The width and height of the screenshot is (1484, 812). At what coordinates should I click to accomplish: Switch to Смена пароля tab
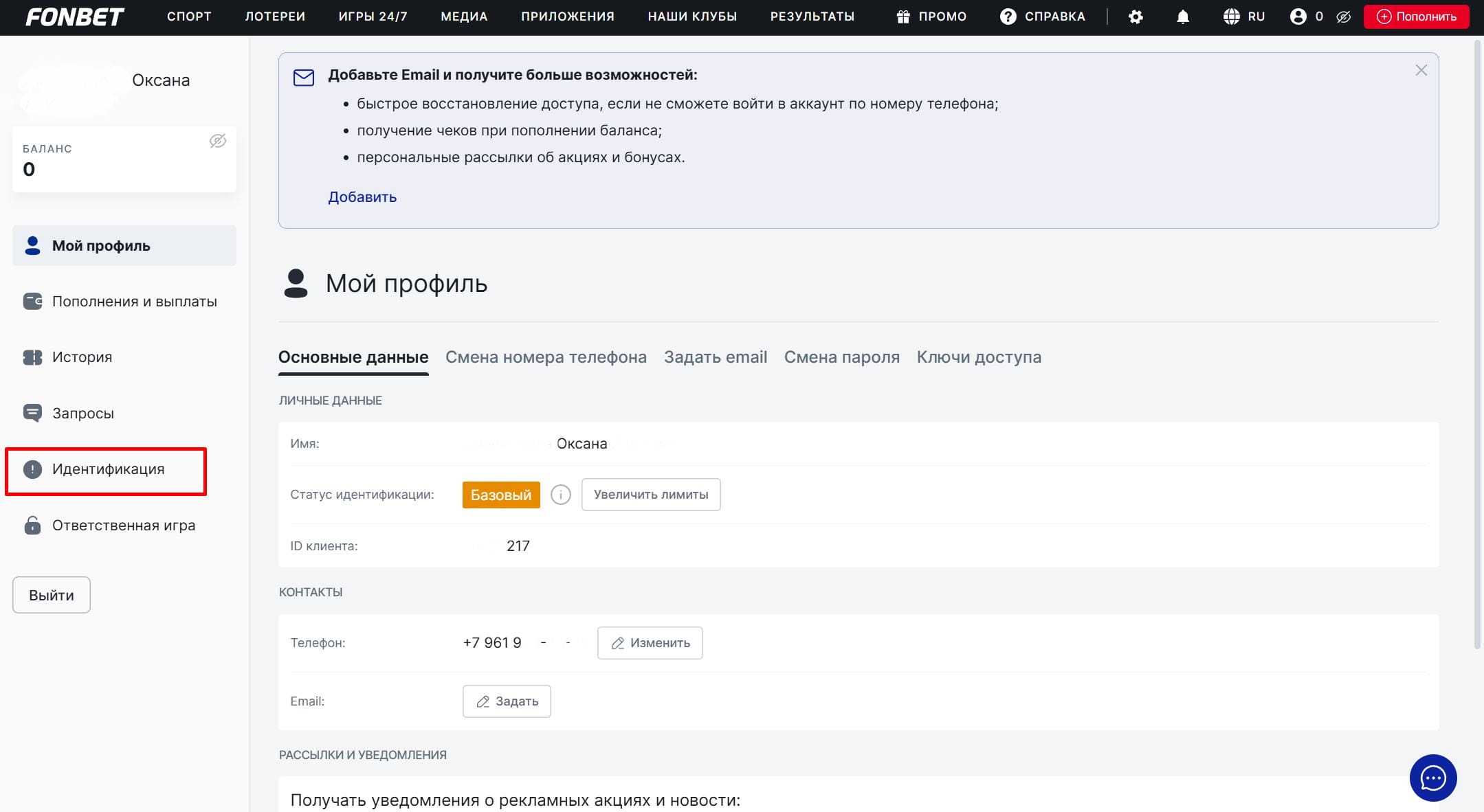[x=842, y=357]
